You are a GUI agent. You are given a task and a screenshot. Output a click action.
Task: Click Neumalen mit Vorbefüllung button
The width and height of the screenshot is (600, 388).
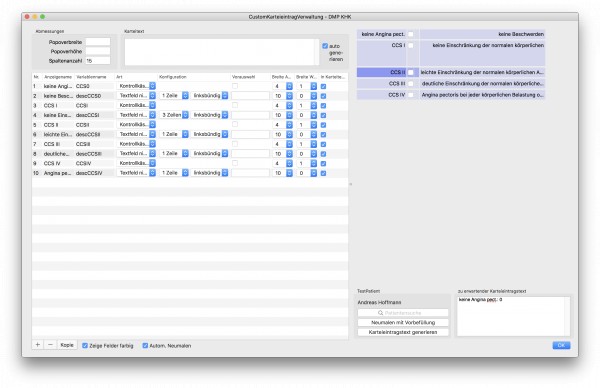point(403,323)
